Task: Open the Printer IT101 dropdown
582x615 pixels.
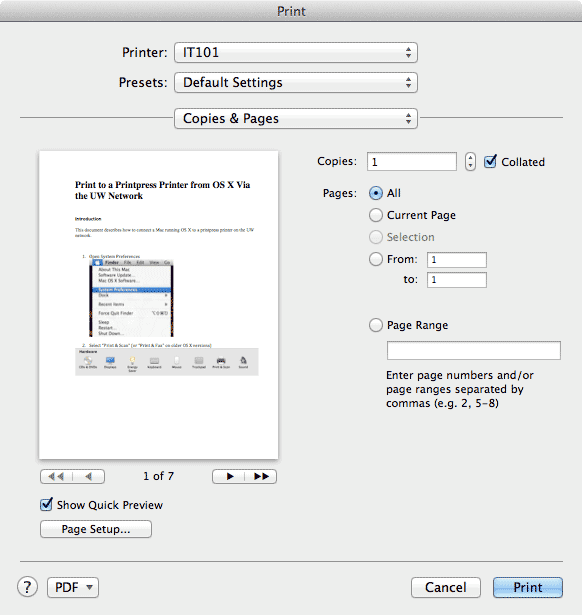Action: point(296,53)
